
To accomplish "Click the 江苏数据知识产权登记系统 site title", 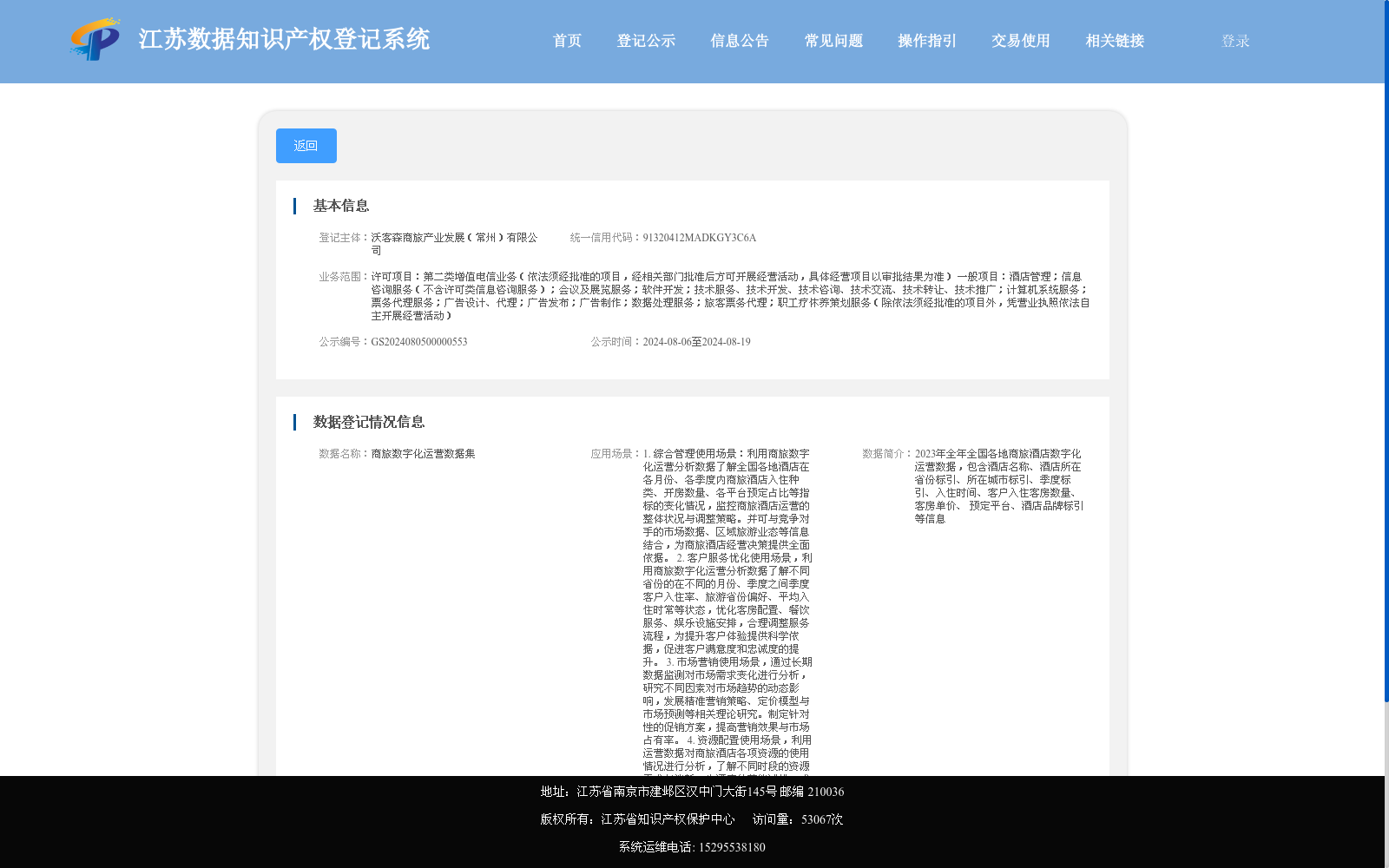I will 284,39.
